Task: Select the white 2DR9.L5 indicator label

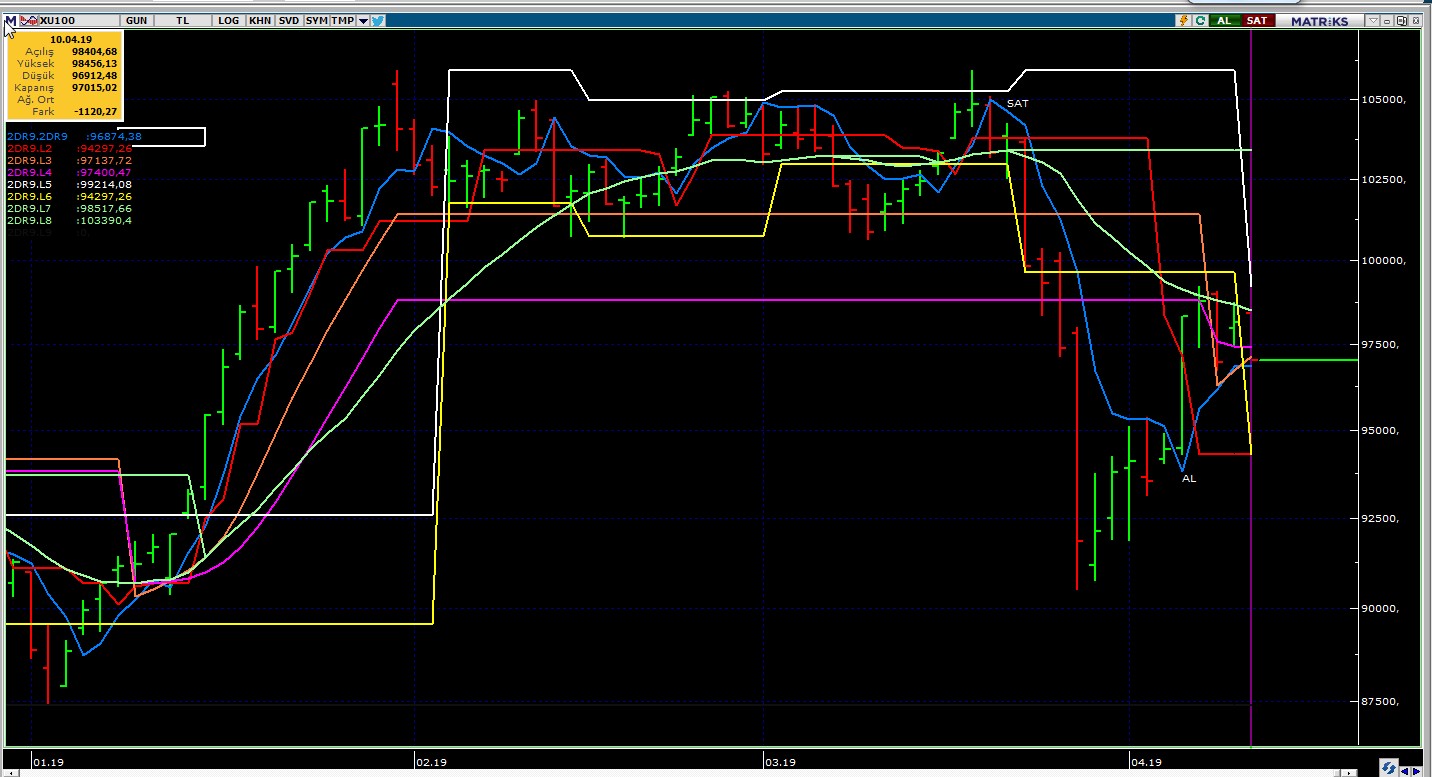Action: coord(28,184)
